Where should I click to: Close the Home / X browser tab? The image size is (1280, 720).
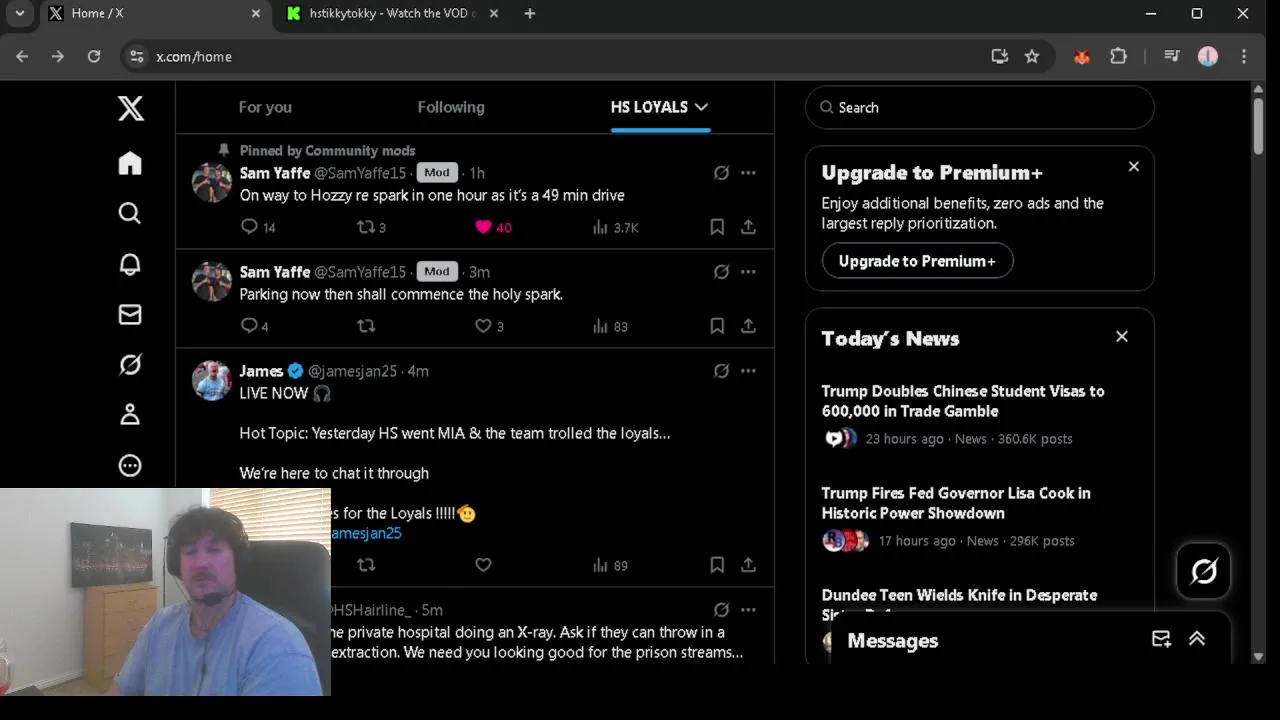pyautogui.click(x=256, y=14)
